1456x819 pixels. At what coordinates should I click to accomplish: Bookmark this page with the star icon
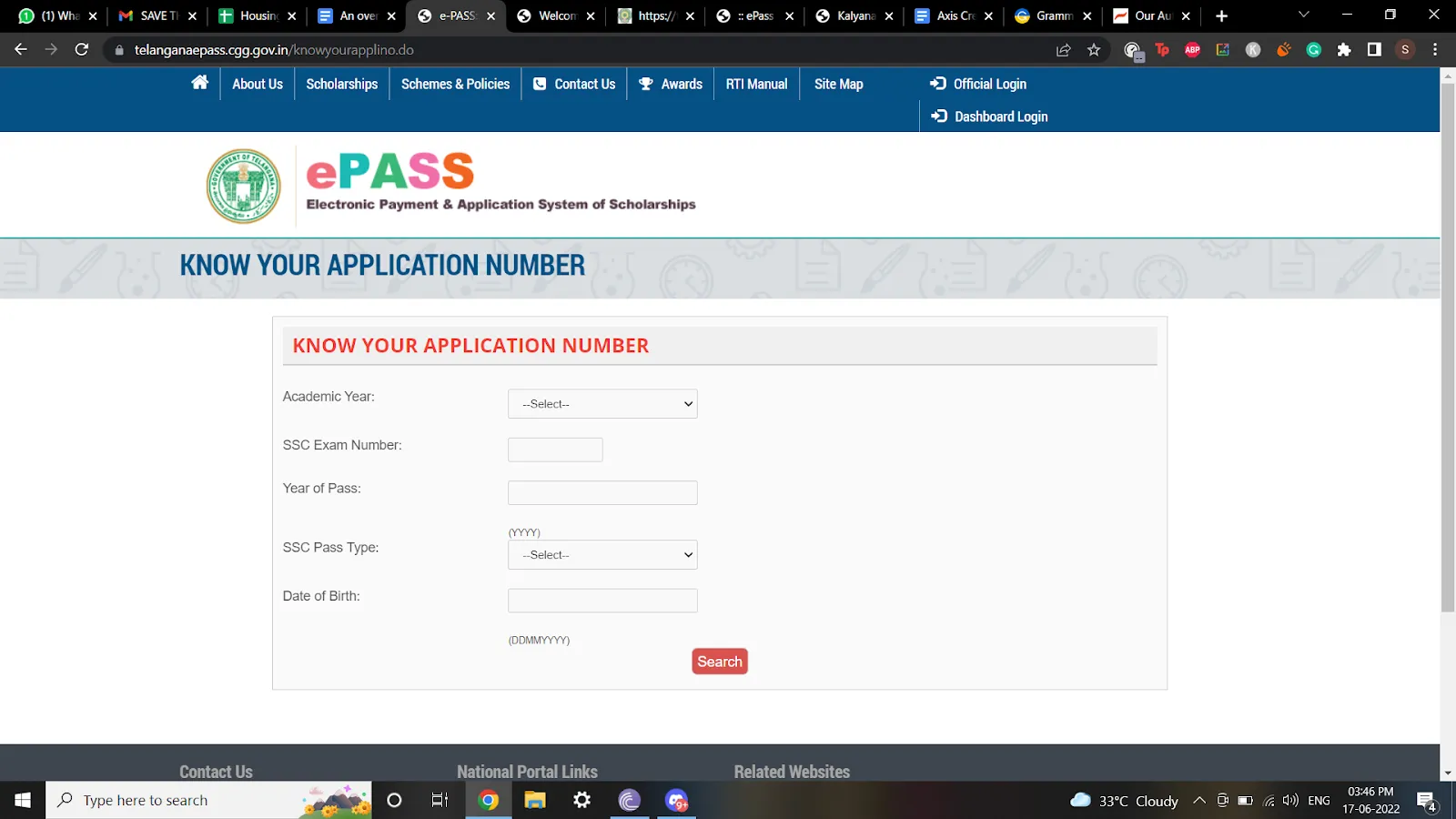pos(1094,50)
